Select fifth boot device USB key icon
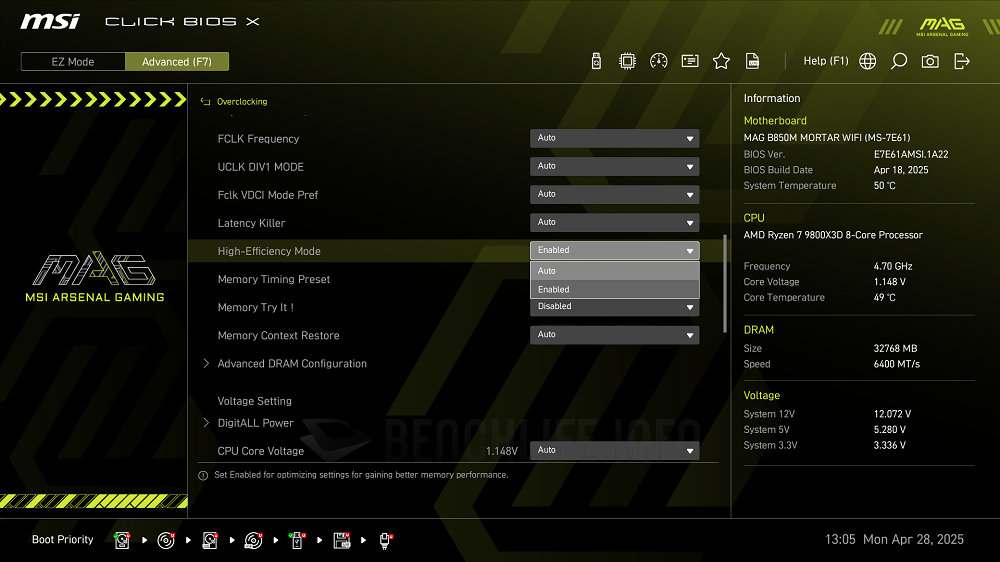The image size is (1000, 562). (x=297, y=540)
